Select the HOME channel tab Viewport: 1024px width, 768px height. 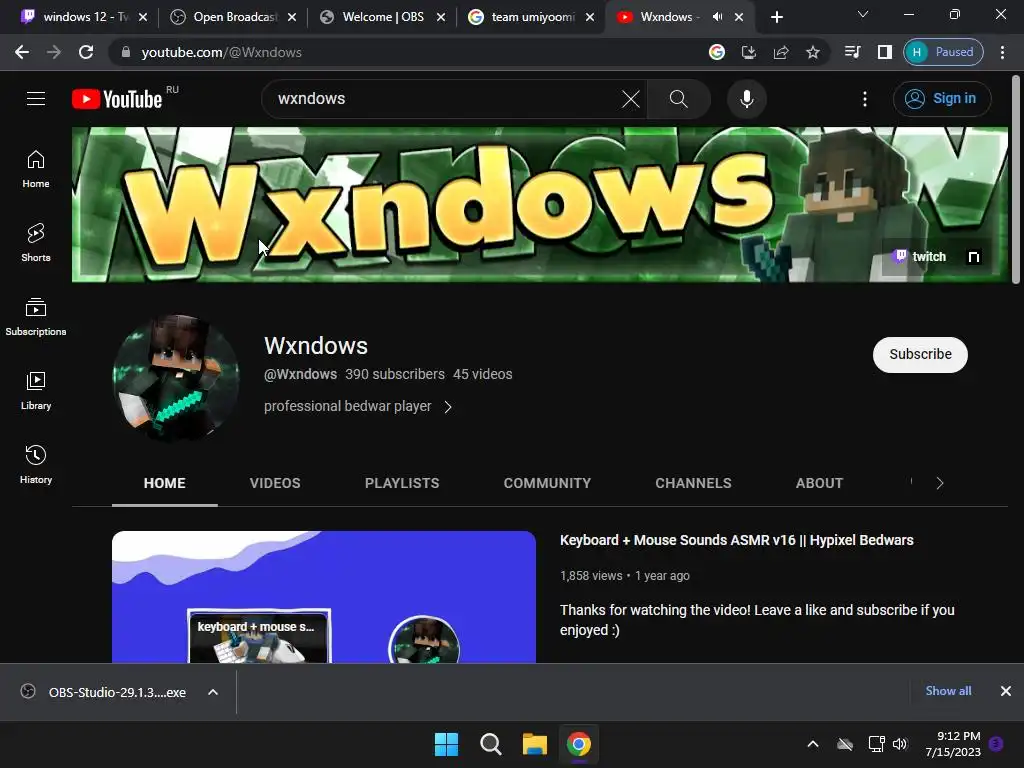(165, 483)
